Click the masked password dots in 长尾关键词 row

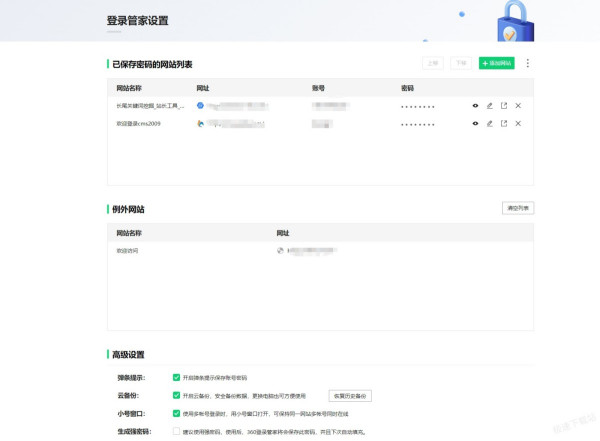coord(417,107)
